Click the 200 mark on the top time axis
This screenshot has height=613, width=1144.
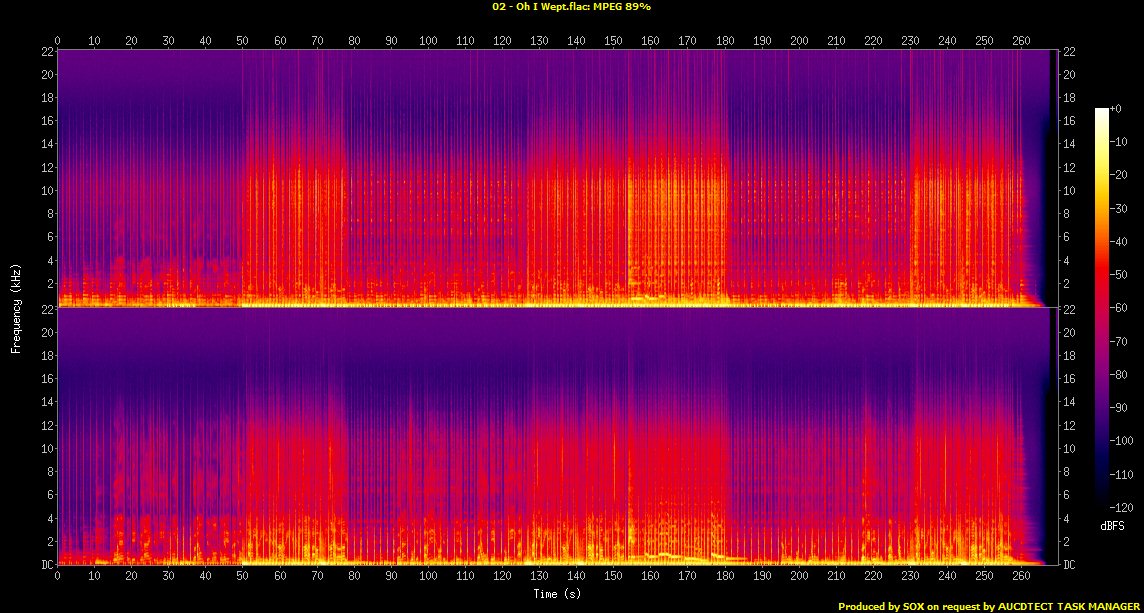coord(799,42)
